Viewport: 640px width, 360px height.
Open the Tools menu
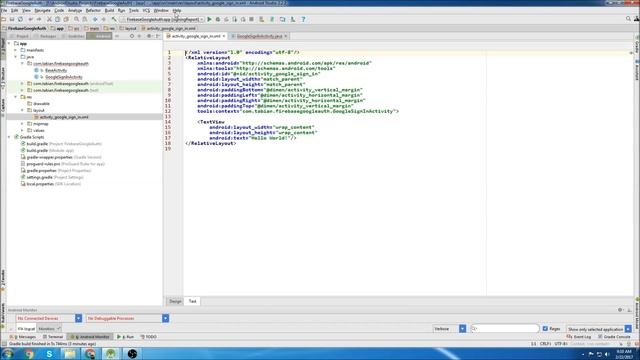134,10
